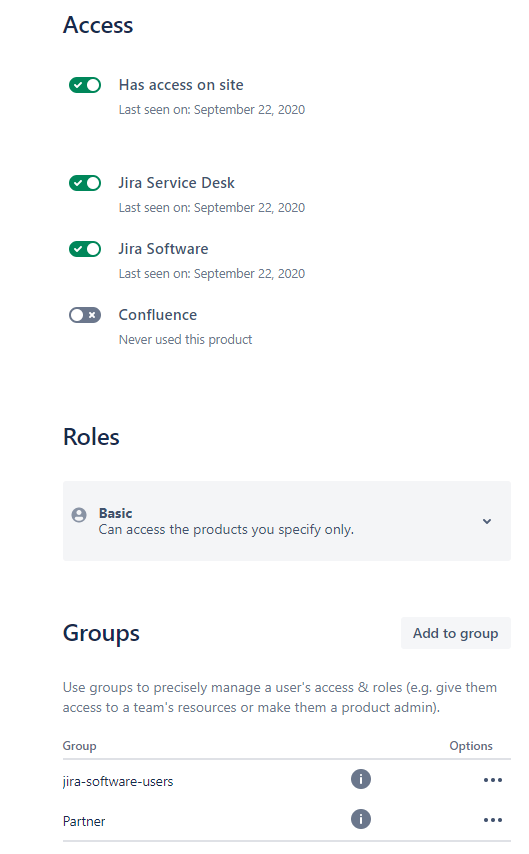Enable Confluence access toggle
Viewport: 529px width, 854px height.
tap(85, 315)
